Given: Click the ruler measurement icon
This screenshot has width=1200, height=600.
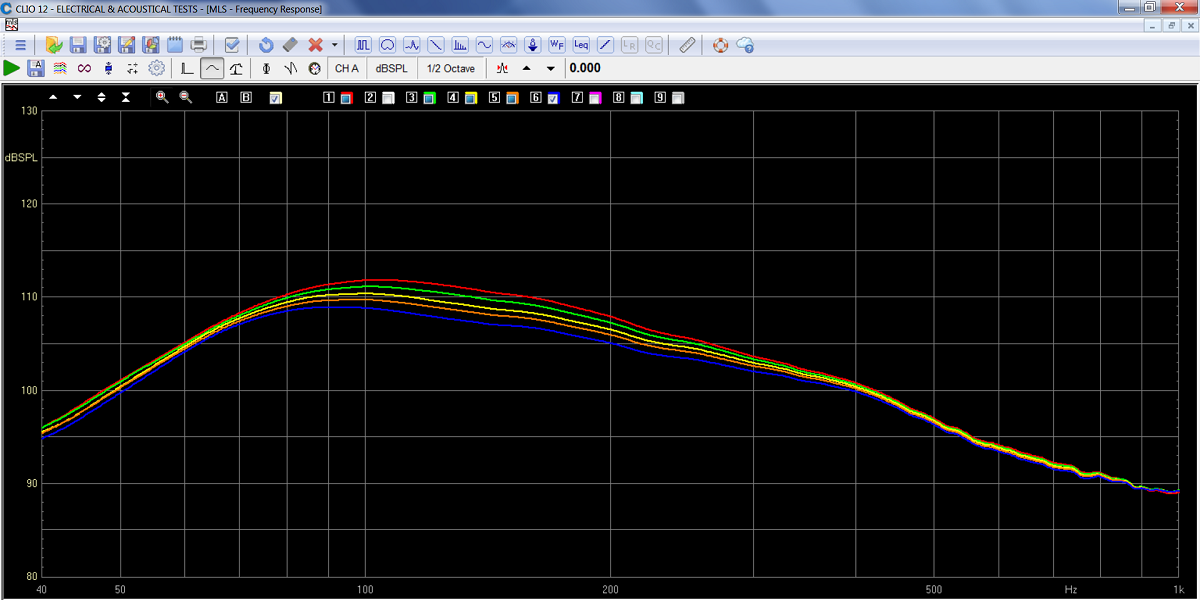Looking at the screenshot, I should click(x=687, y=45).
